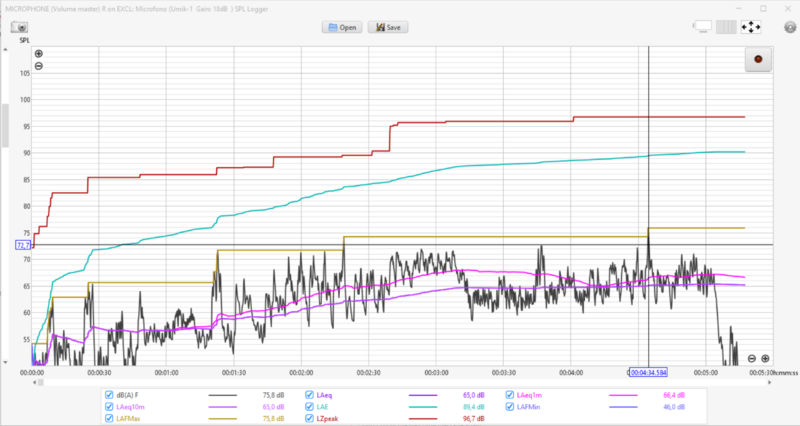Zoom in the SPL vertical axis
The width and height of the screenshot is (800, 426).
click(39, 54)
